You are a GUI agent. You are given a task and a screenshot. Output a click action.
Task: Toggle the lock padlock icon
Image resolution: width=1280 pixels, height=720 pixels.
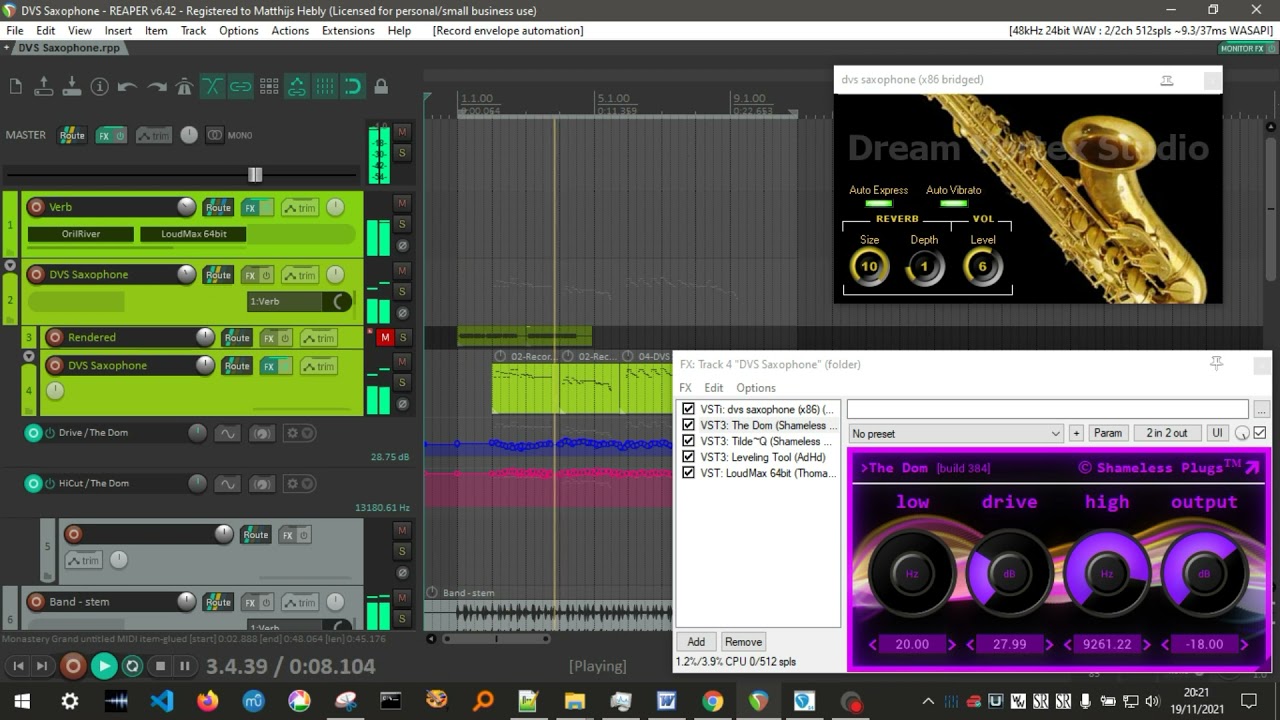tap(381, 87)
